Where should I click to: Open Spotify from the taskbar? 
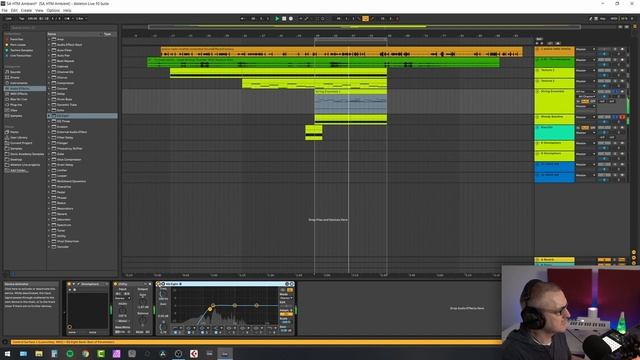pos(70,353)
